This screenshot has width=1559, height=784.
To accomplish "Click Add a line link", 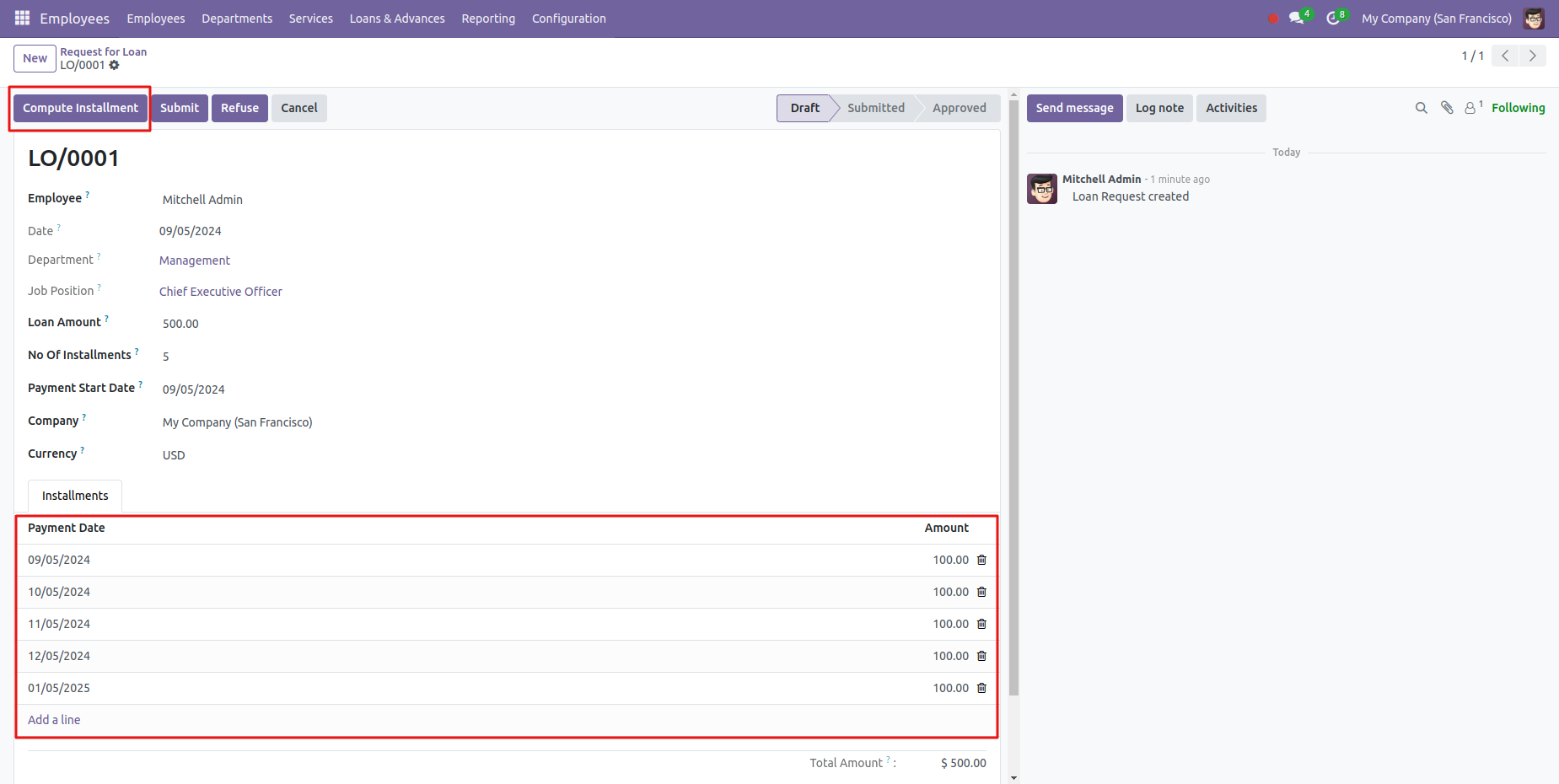I will [x=54, y=720].
